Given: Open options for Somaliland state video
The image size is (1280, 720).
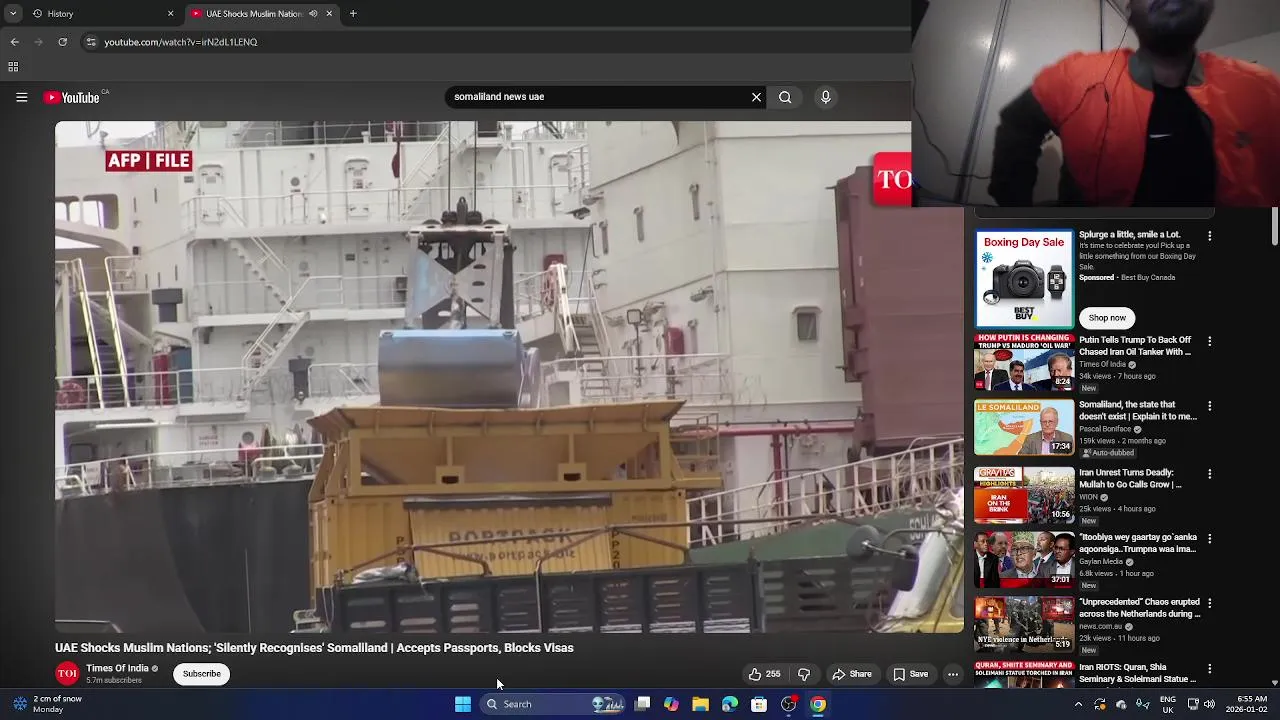Looking at the screenshot, I should coord(1210,406).
